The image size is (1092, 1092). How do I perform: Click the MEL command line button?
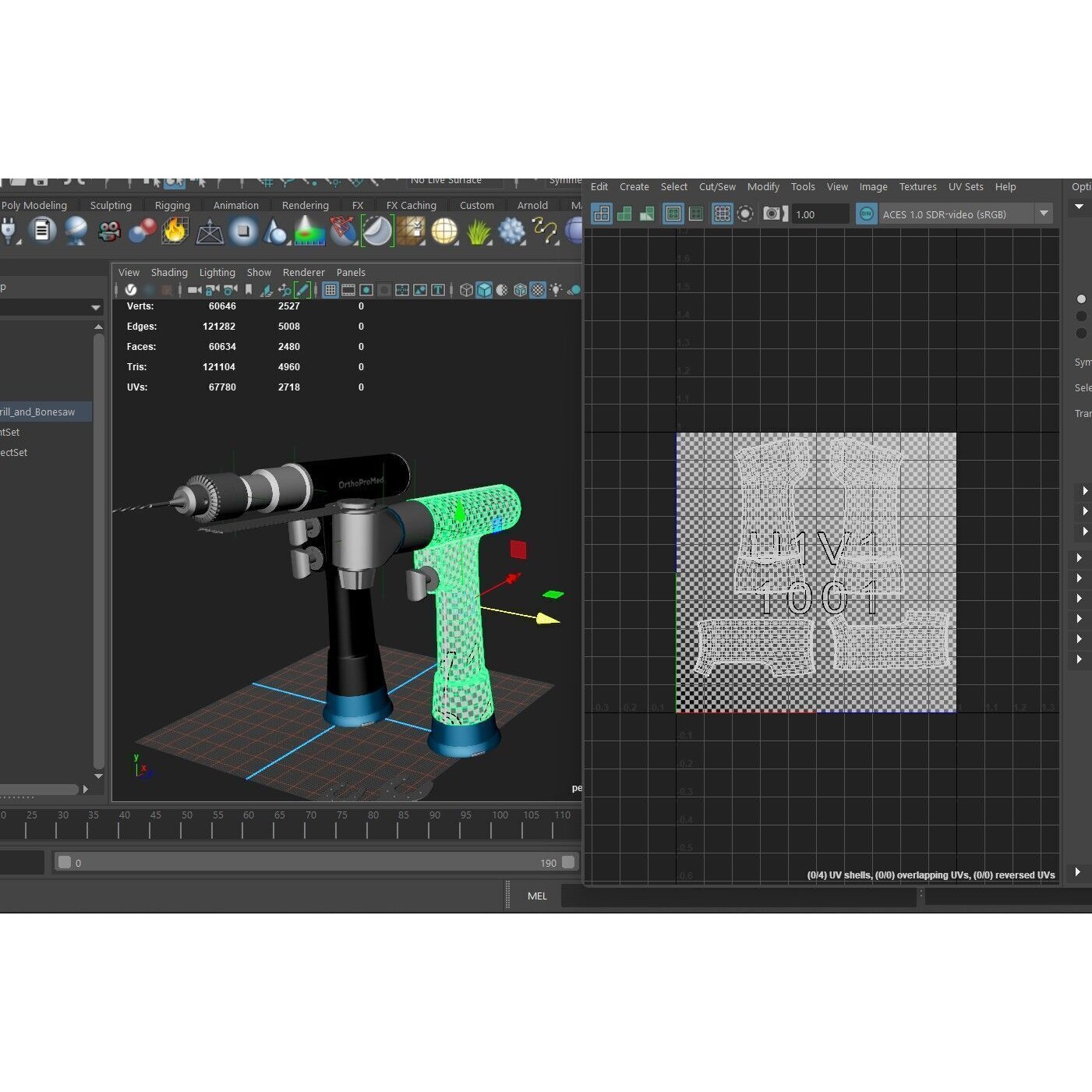tap(537, 896)
